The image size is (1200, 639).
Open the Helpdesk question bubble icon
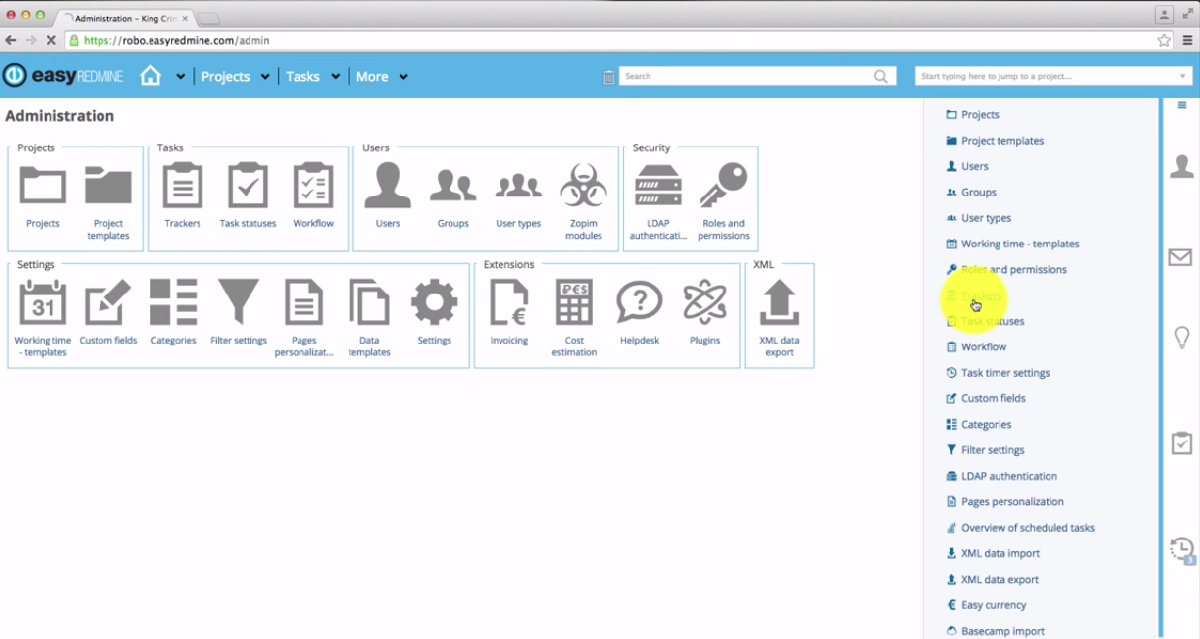639,302
